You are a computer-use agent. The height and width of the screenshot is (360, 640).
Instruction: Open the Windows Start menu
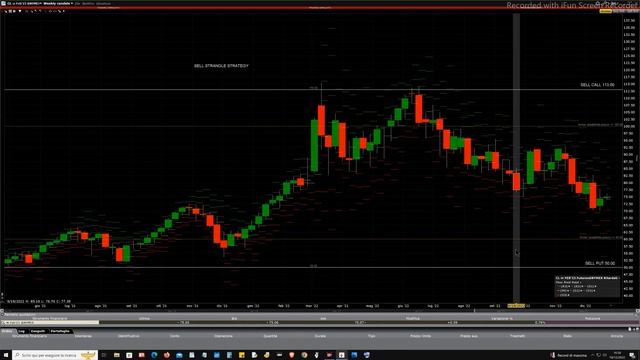[x=6, y=355]
